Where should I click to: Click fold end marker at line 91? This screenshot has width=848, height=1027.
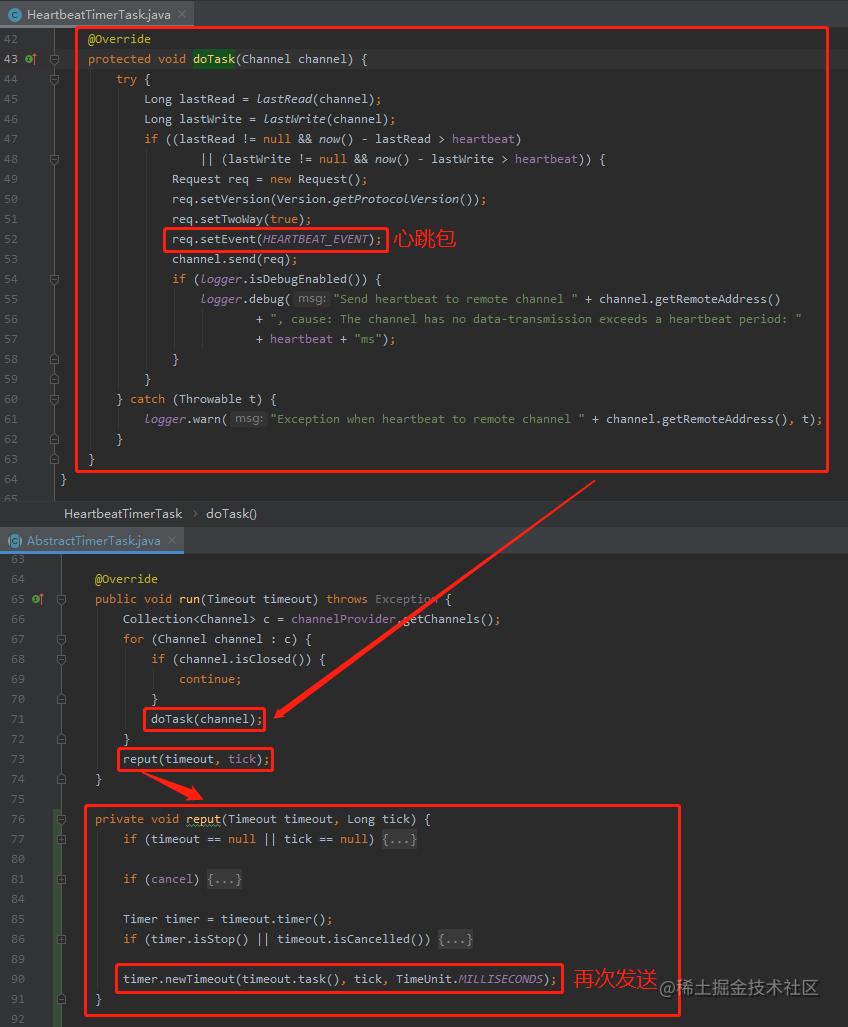tap(61, 999)
